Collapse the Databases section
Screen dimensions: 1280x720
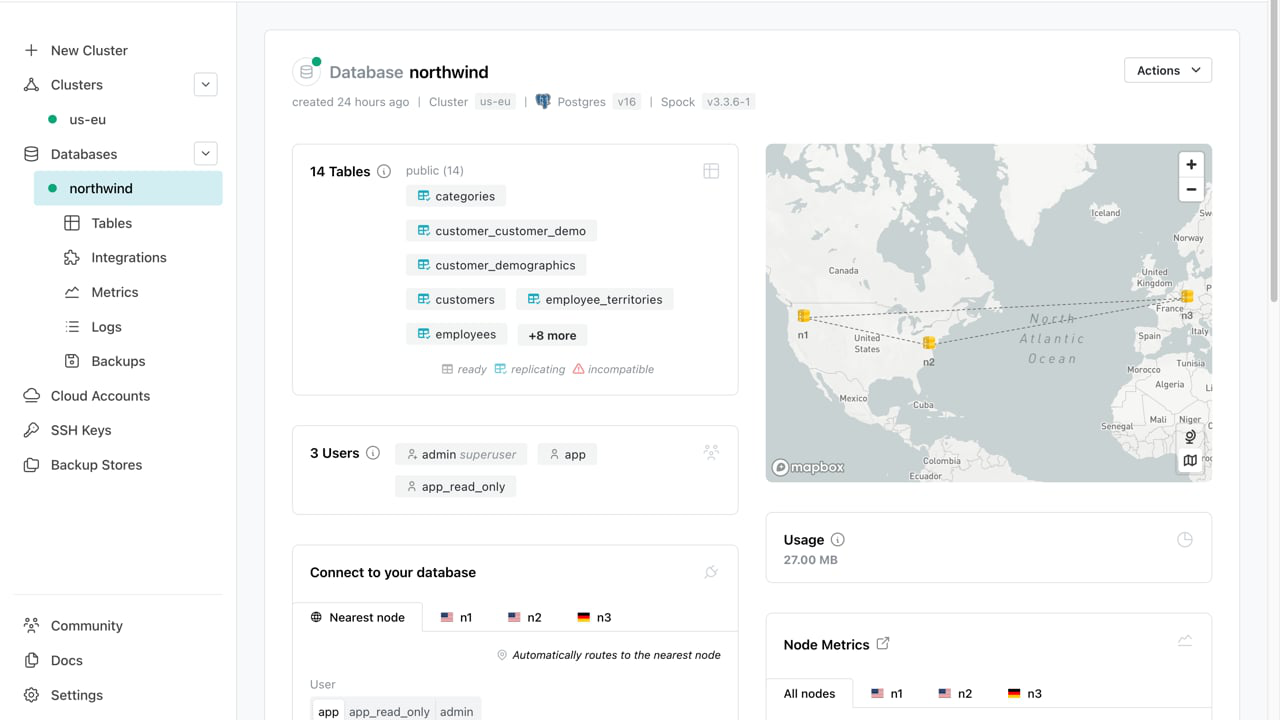[x=205, y=154]
